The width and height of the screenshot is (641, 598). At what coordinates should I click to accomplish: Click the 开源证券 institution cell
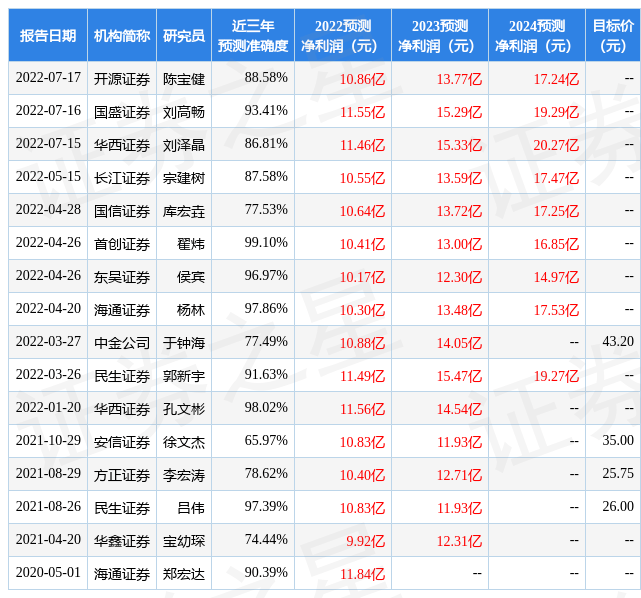[x=122, y=79]
